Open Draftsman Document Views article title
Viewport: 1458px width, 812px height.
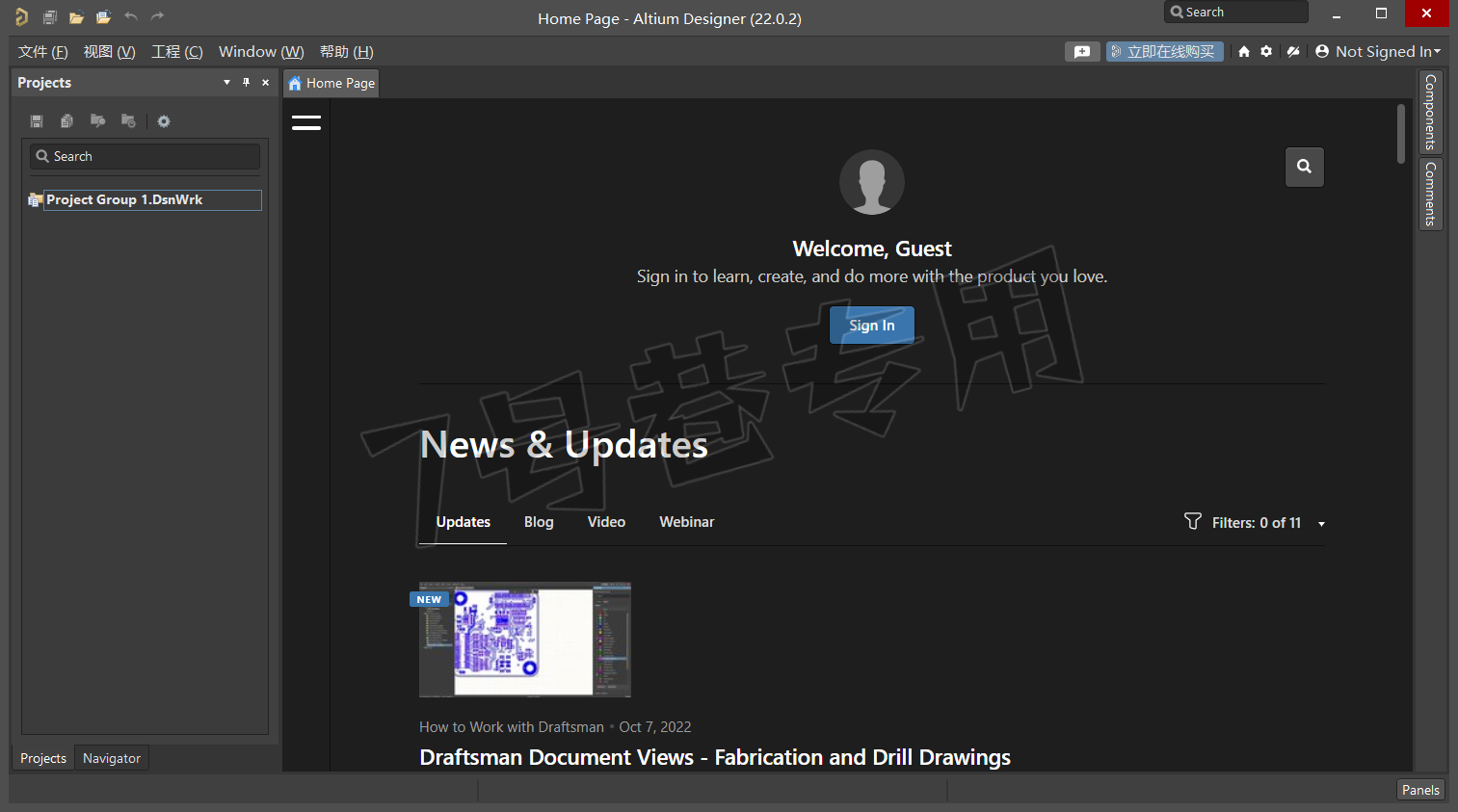(x=715, y=758)
